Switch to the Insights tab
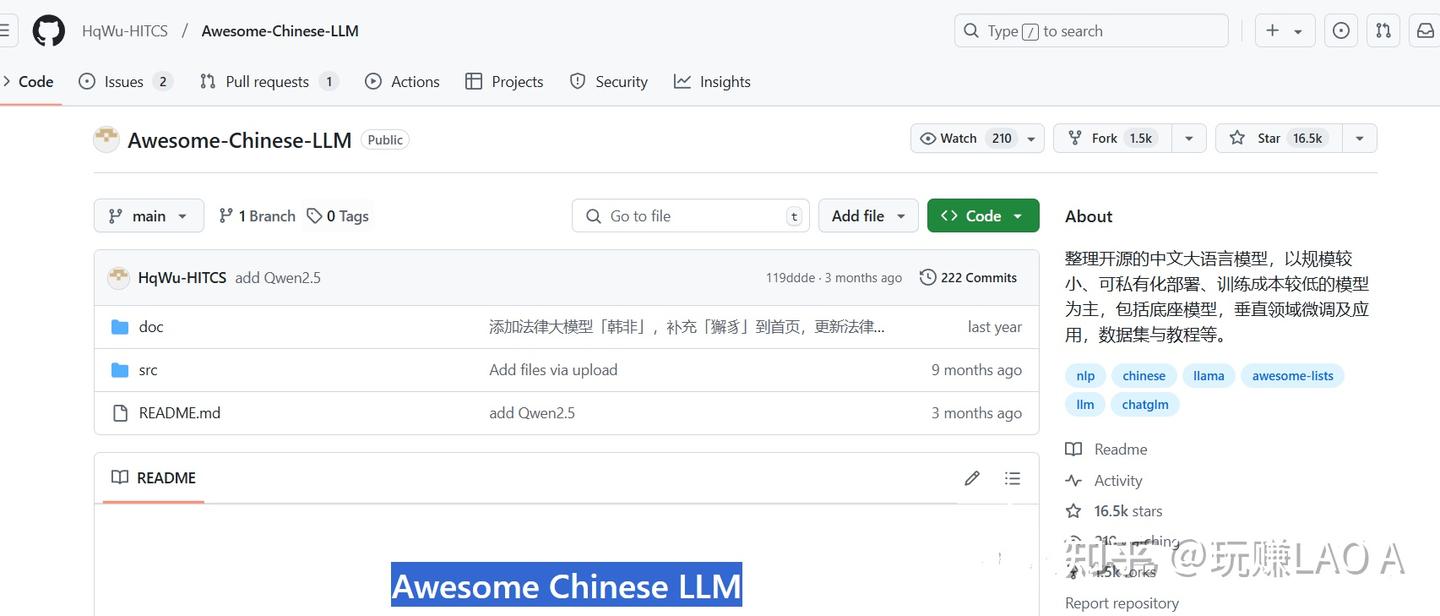The image size is (1440, 616). [x=712, y=81]
